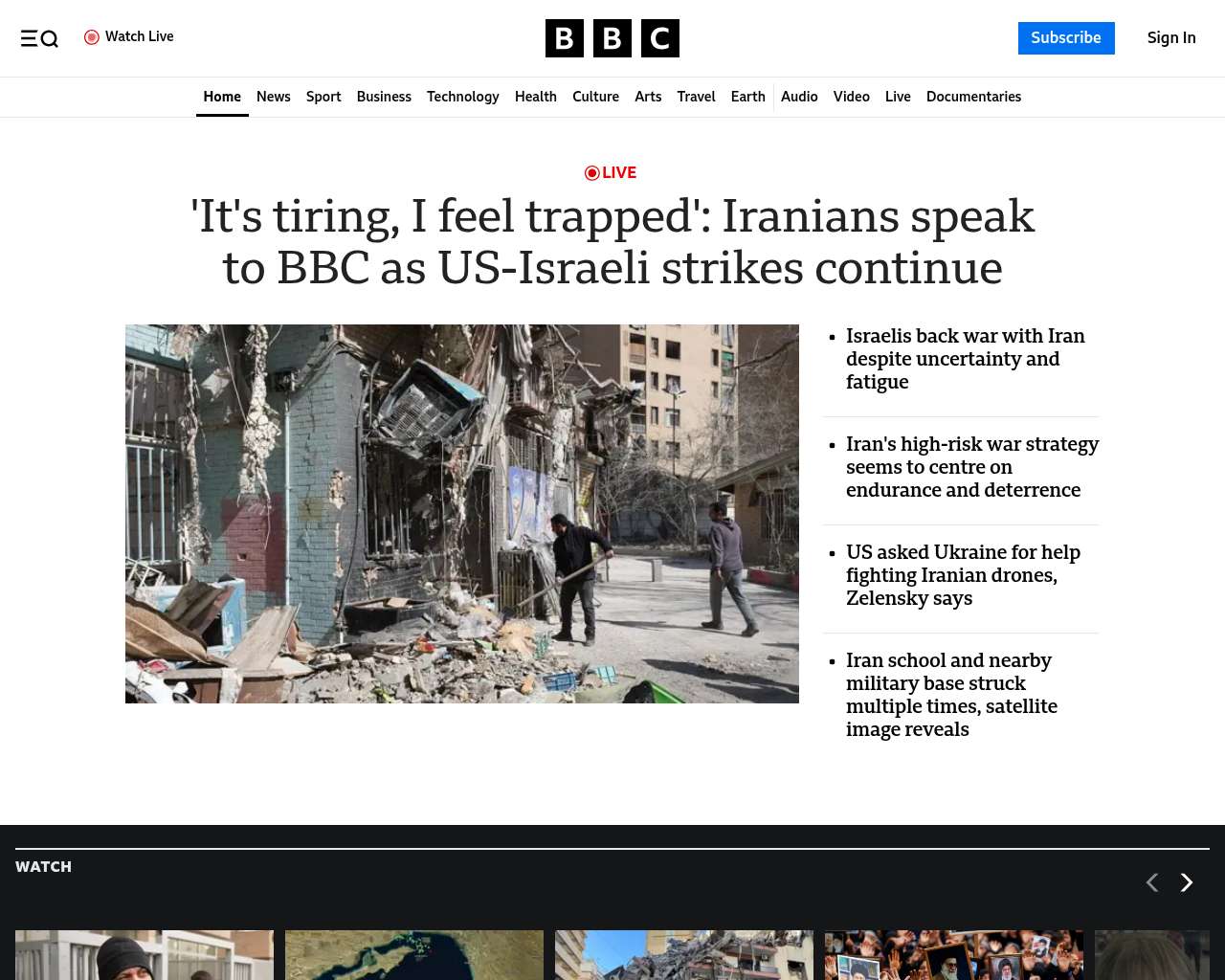The height and width of the screenshot is (980, 1225).
Task: Click the BBC logo
Action: 612,38
